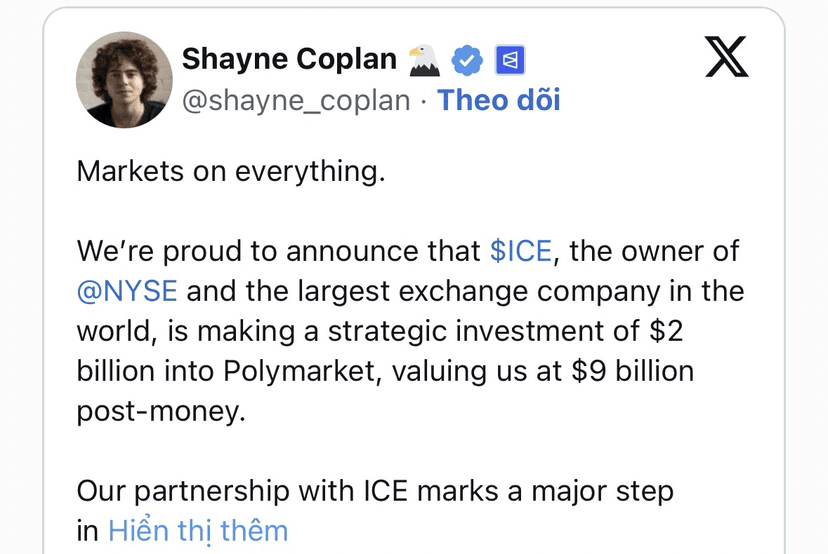Click the "post-money." line of text
This screenshot has width=828, height=554.
(x=161, y=411)
